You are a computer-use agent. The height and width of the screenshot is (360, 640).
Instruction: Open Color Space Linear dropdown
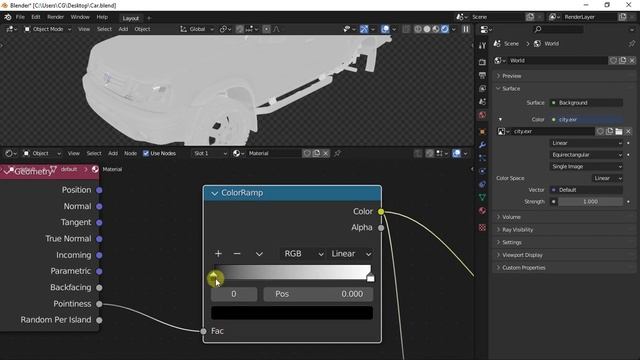click(x=607, y=178)
